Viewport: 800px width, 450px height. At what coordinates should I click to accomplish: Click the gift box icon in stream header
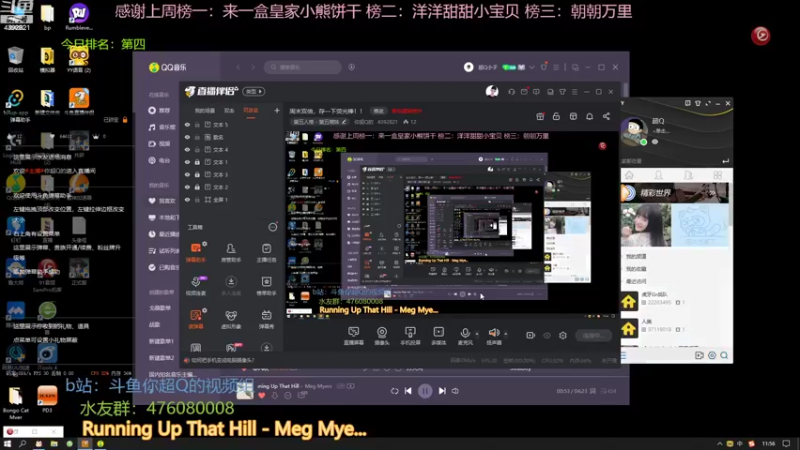540,116
